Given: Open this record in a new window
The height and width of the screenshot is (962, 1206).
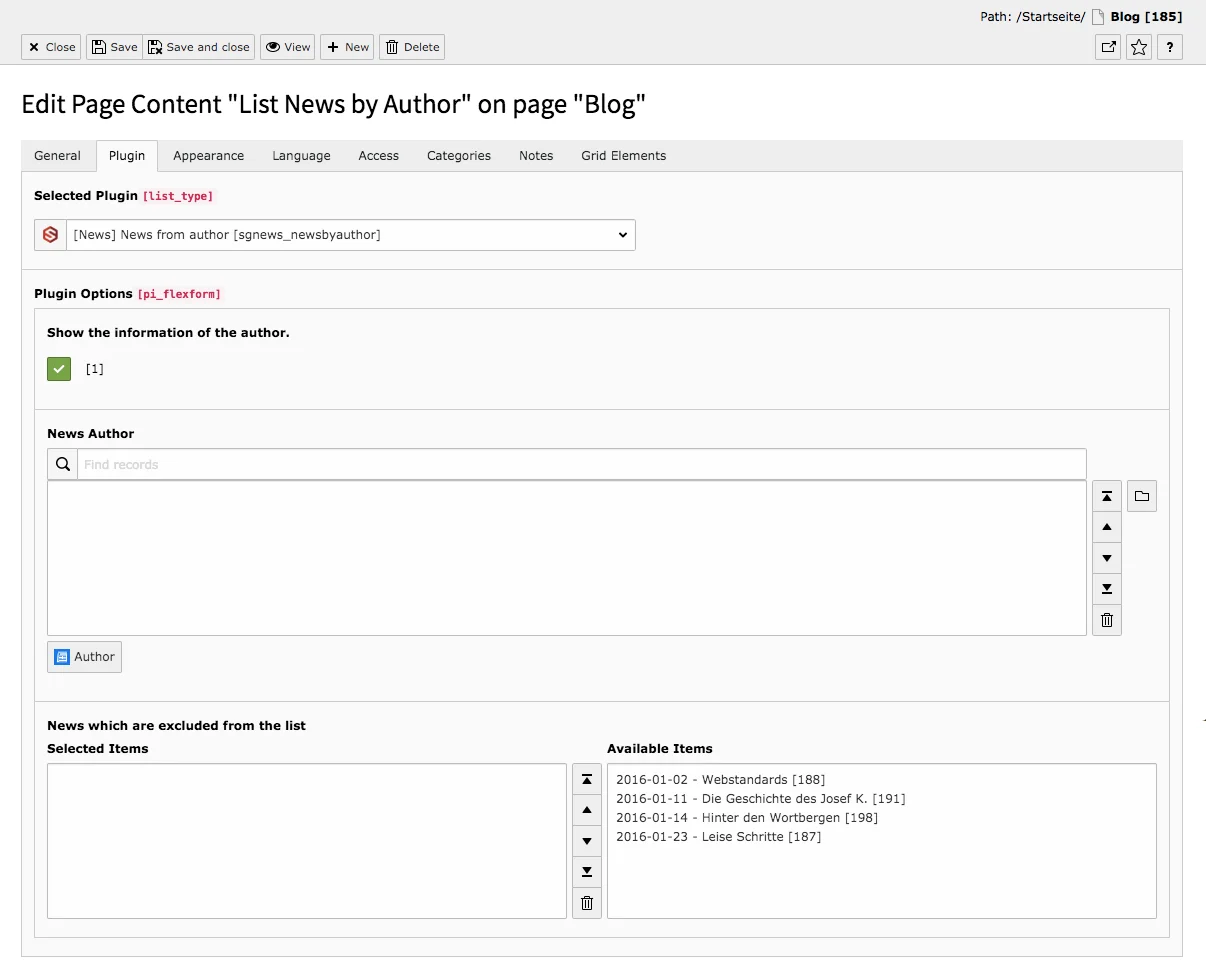Looking at the screenshot, I should click(x=1107, y=47).
